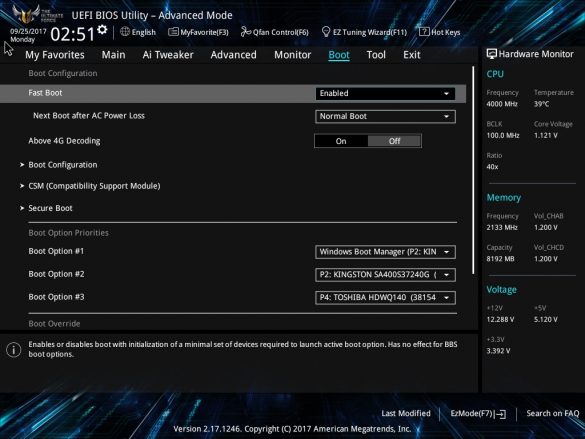This screenshot has width=585, height=439.
Task: Click the Boot Option #2 label
Action: [x=56, y=274]
